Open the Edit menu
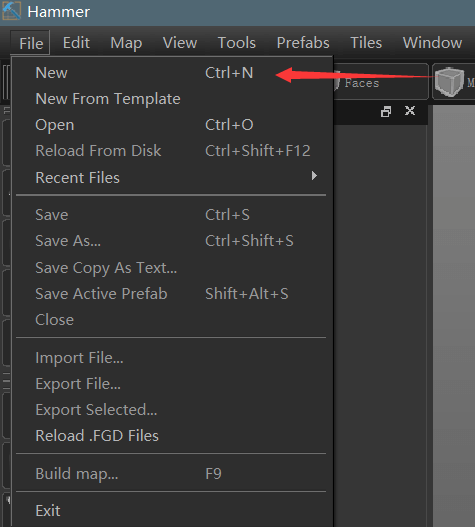The image size is (475, 527). pyautogui.click(x=76, y=43)
